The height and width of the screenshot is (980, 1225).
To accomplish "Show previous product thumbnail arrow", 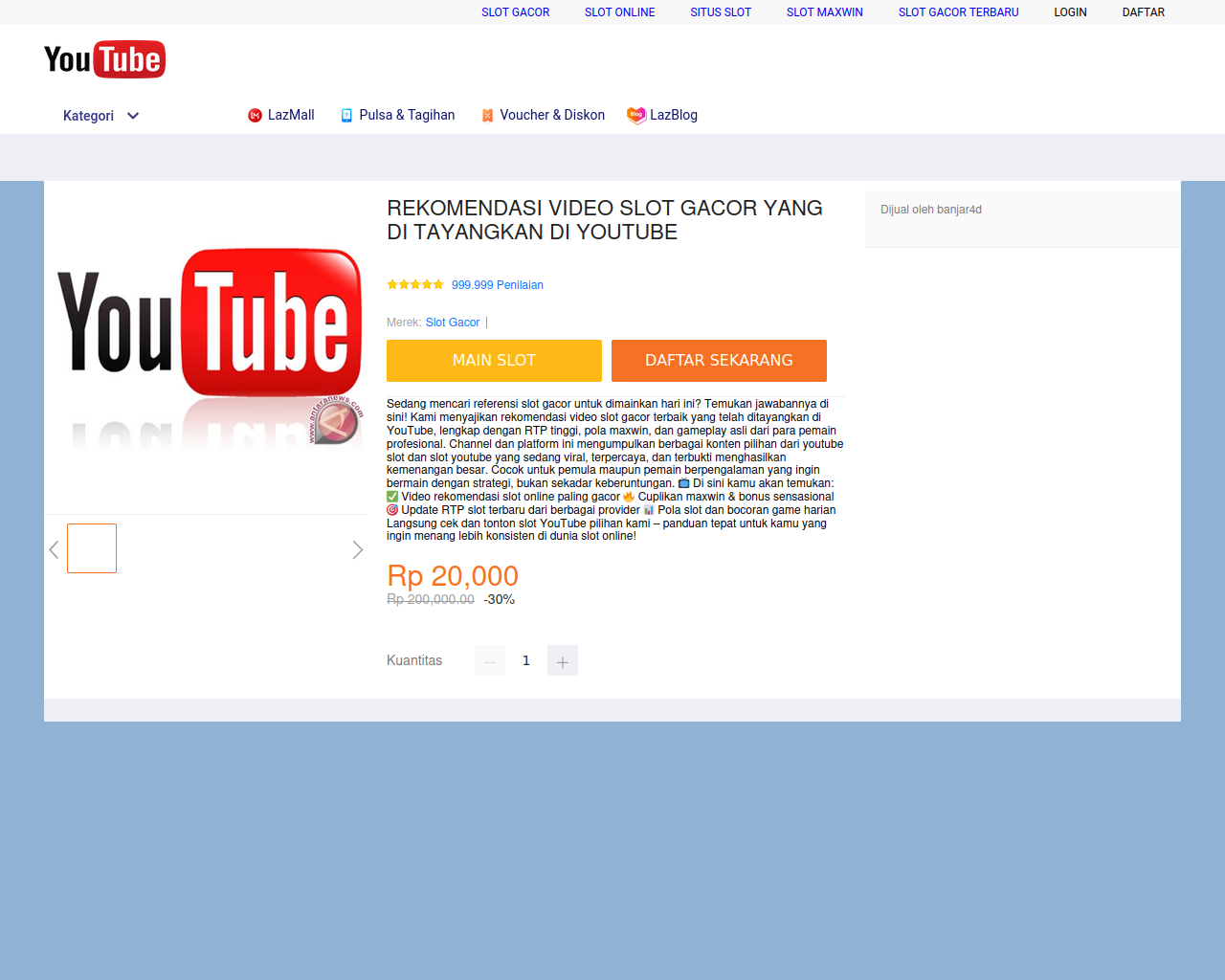I will [x=55, y=549].
